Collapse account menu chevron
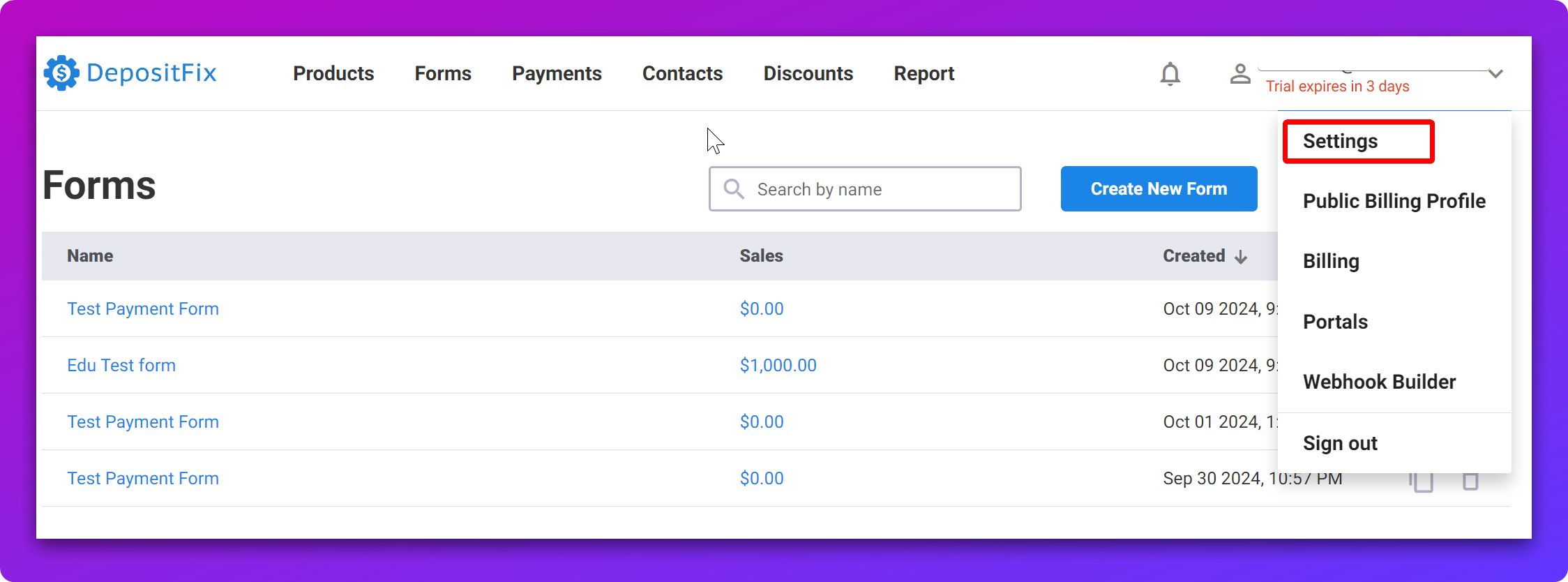This screenshot has width=1568, height=582. 1495,73
